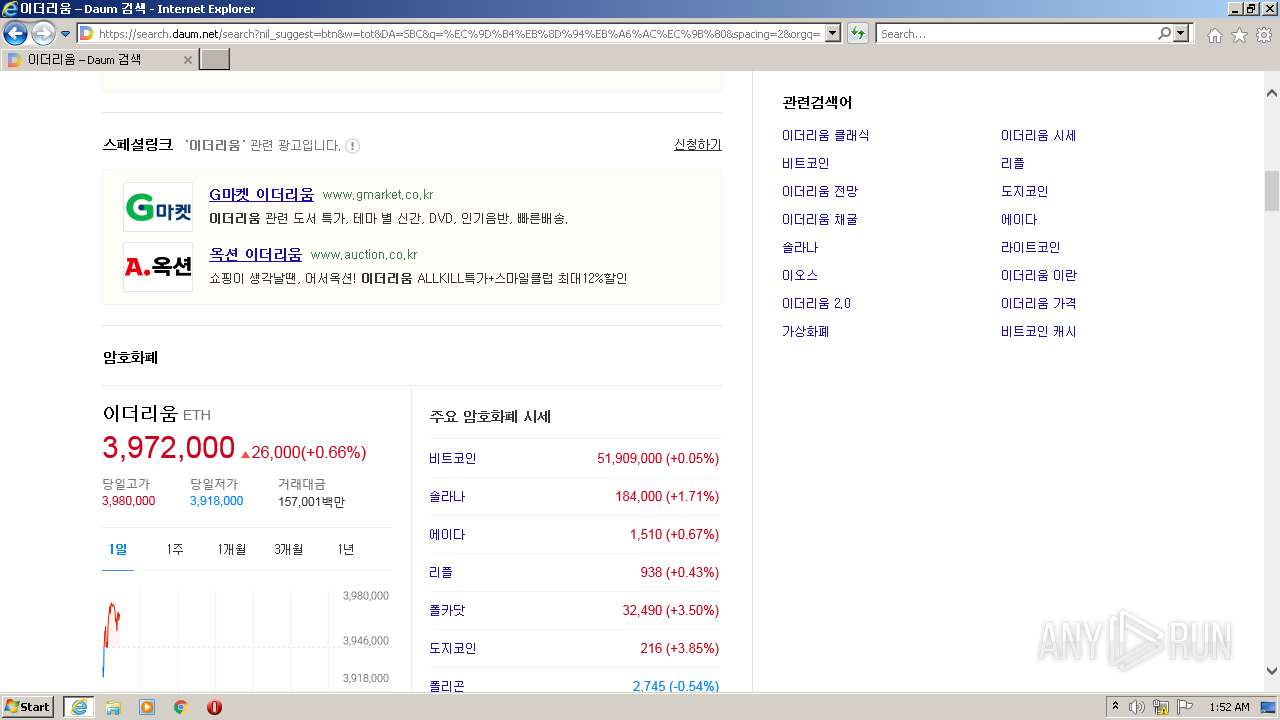Open the Tools gear icon

[x=1264, y=35]
